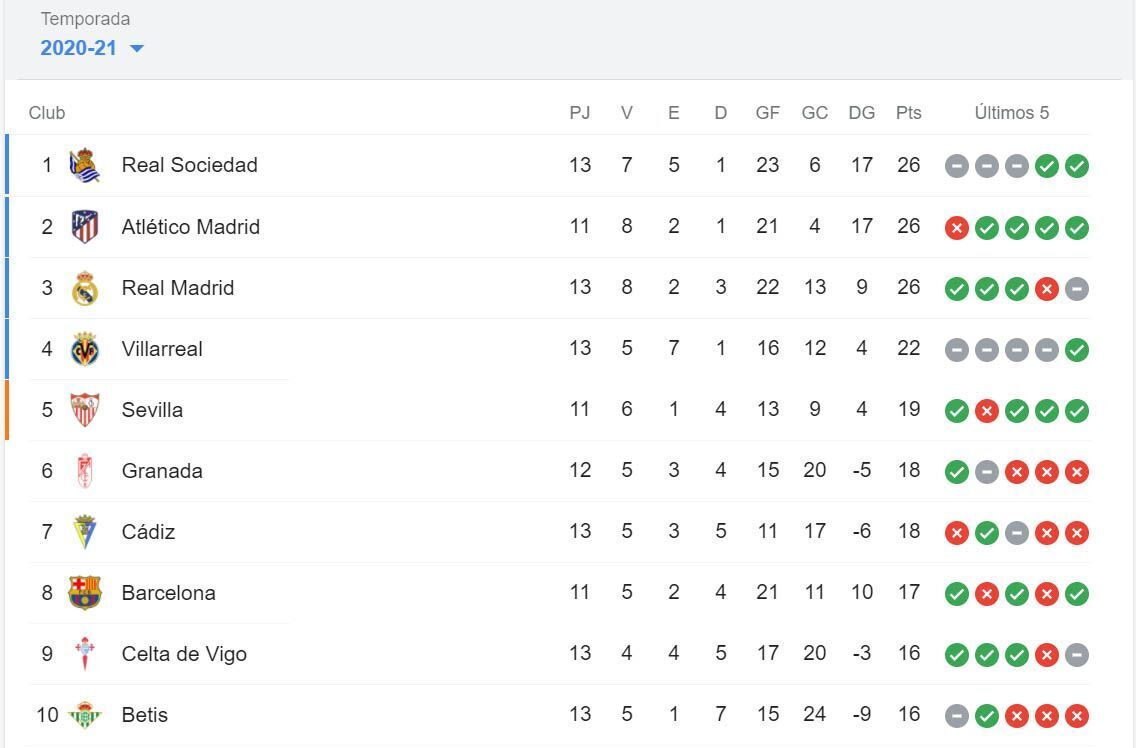Open the Granada team name link
Viewport: 1136px width, 748px height.
(x=162, y=471)
